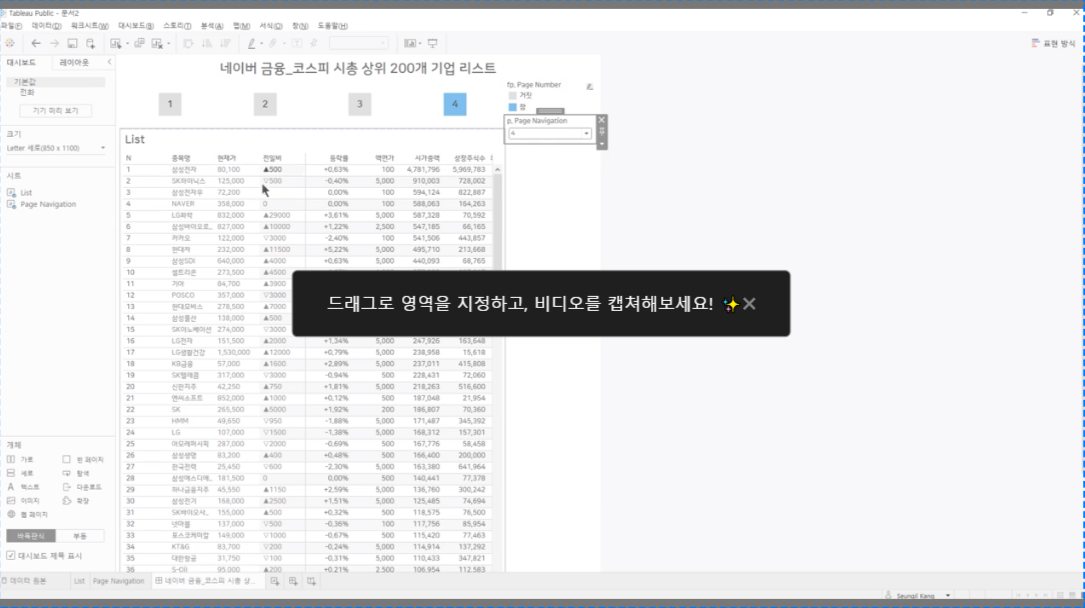Close the Page Navigation parameter card

601,120
